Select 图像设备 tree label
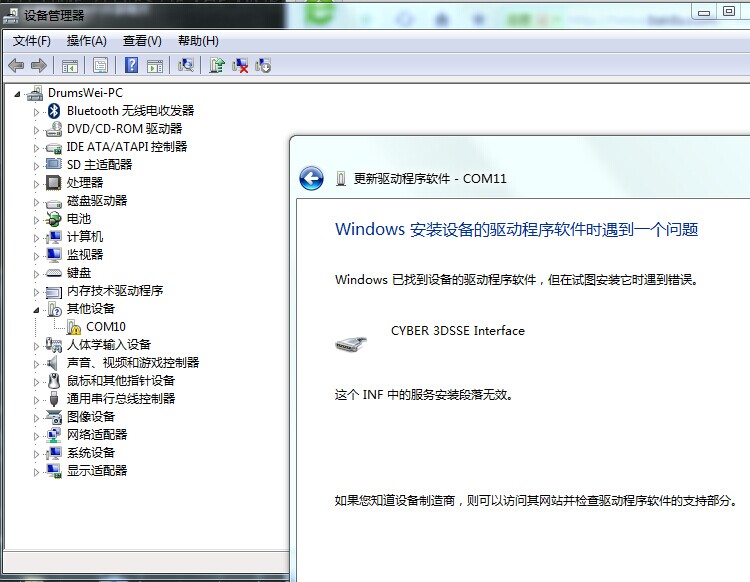 click(90, 417)
